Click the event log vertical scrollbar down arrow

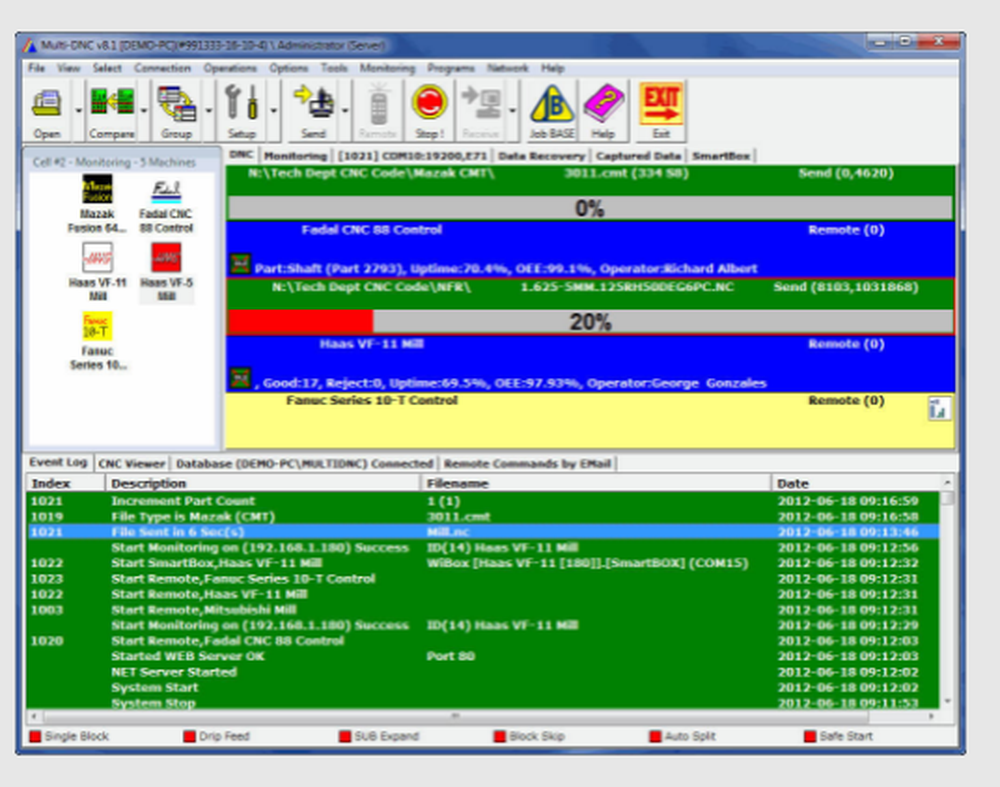pos(947,702)
